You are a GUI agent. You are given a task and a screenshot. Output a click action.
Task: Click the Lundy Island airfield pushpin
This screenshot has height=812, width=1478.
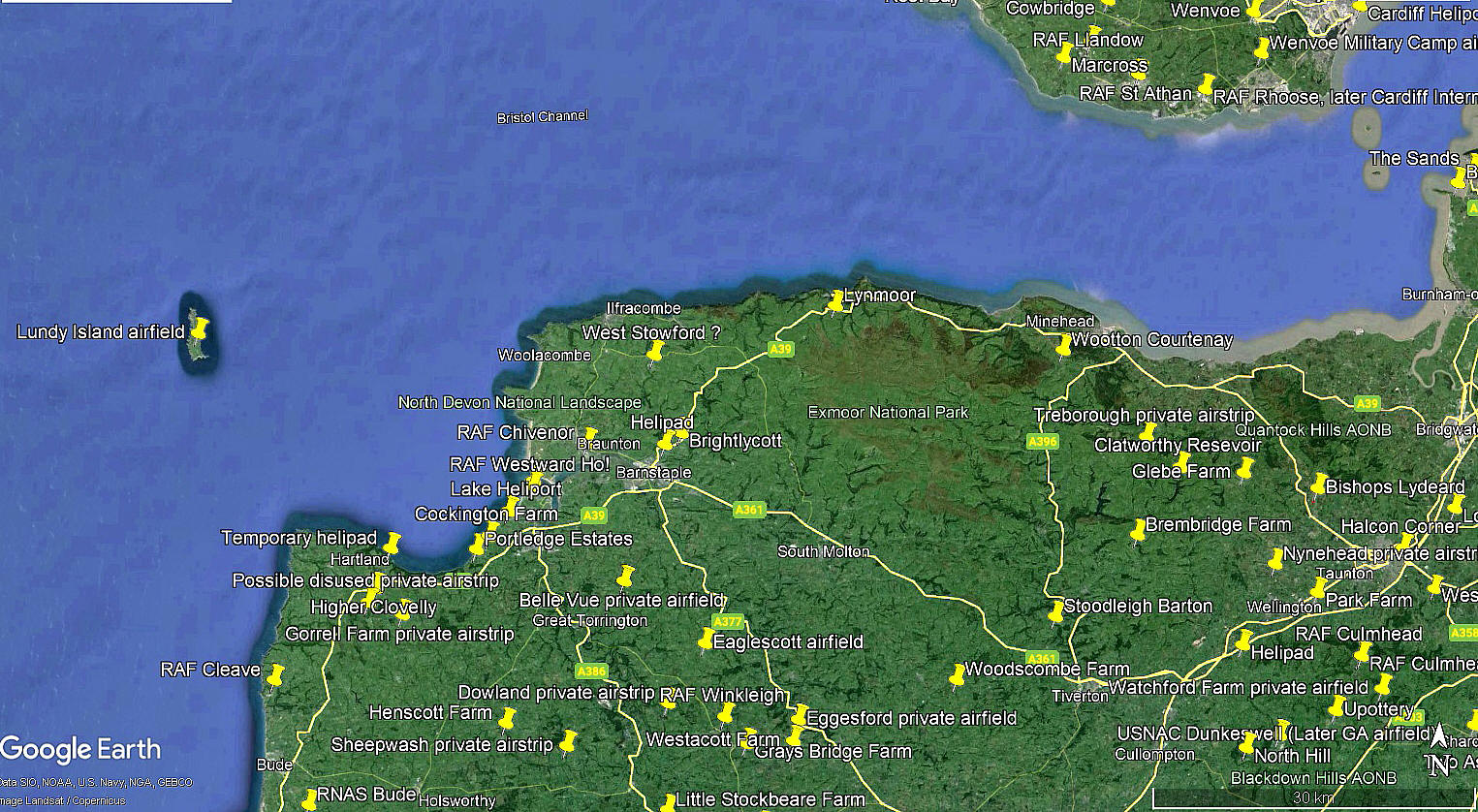tap(199, 329)
